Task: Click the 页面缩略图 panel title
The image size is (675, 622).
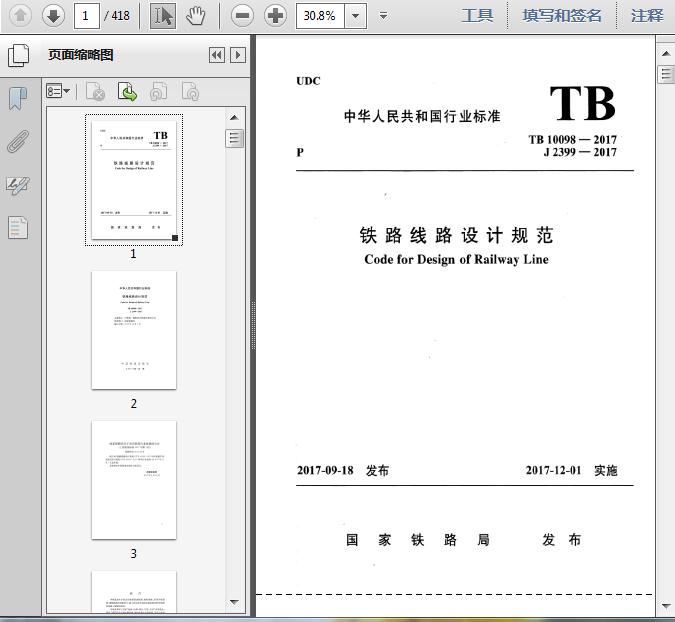Action: 81,55
